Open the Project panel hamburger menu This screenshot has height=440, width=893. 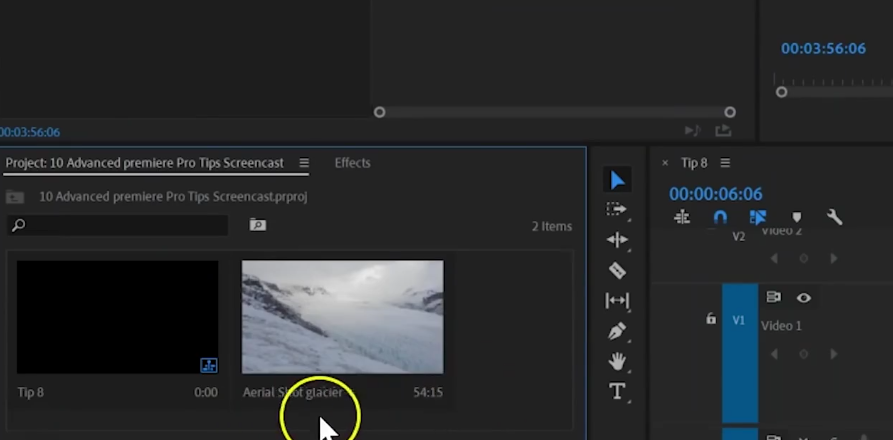pos(304,163)
